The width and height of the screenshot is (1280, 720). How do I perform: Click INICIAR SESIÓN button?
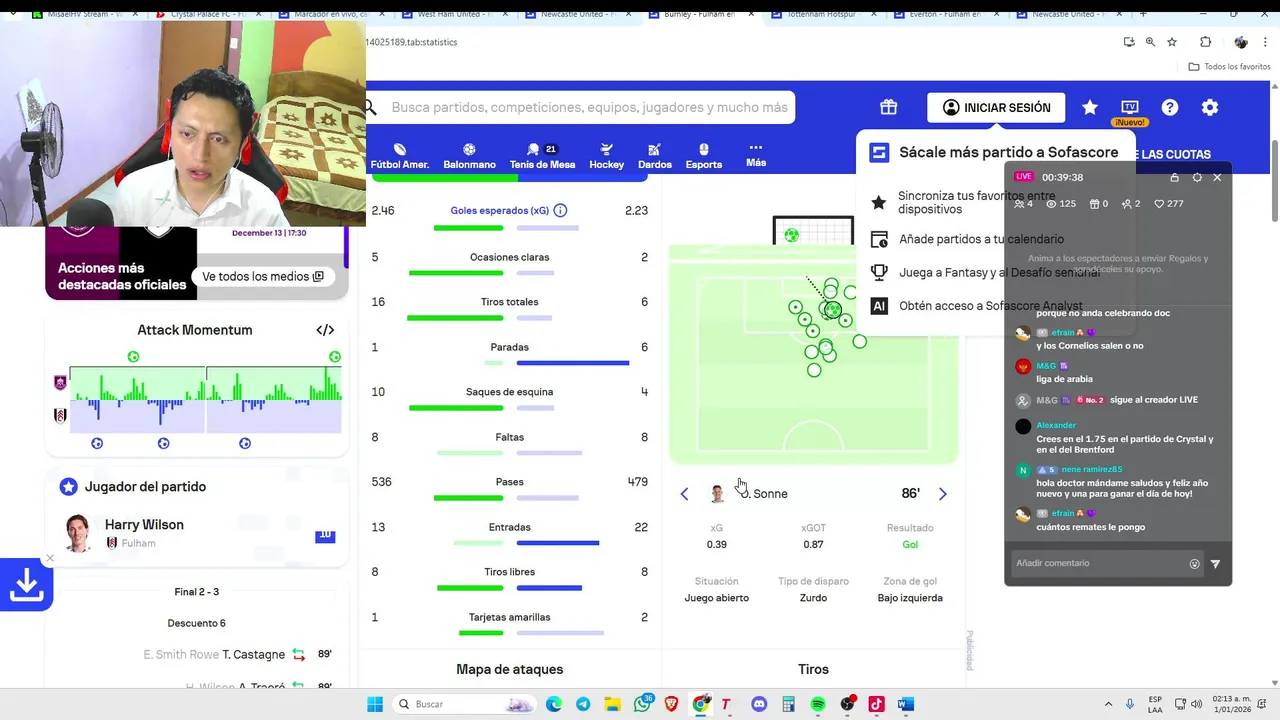coord(996,107)
